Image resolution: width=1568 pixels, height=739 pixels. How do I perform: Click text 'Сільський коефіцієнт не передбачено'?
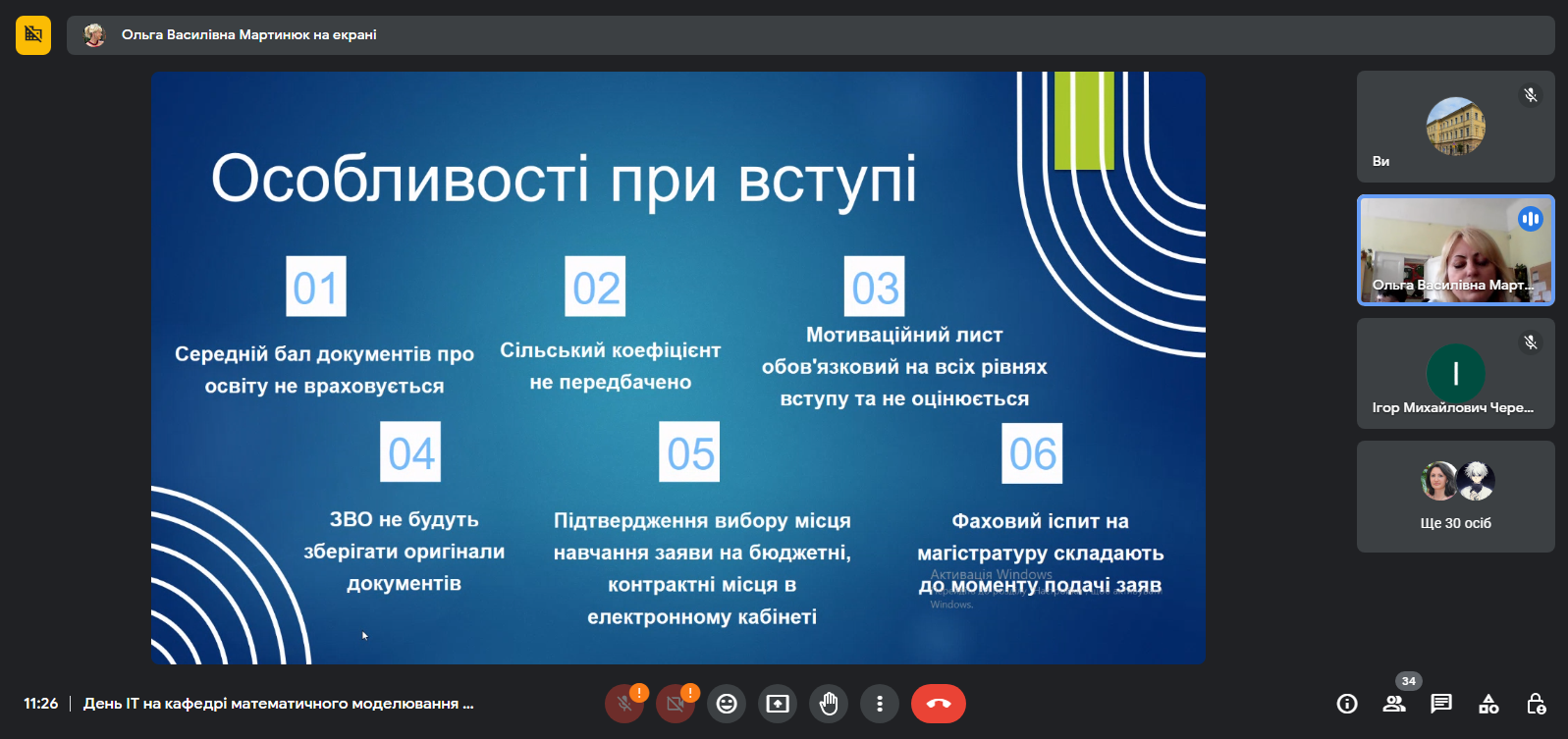pos(611,366)
